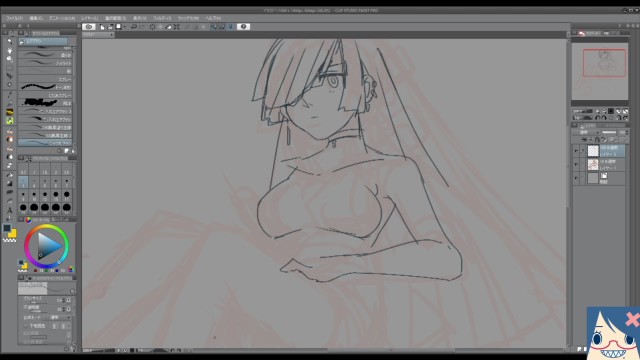The height and width of the screenshot is (360, 640).
Task: Pick a color inside the color wheel triangle
Action: click(x=49, y=246)
